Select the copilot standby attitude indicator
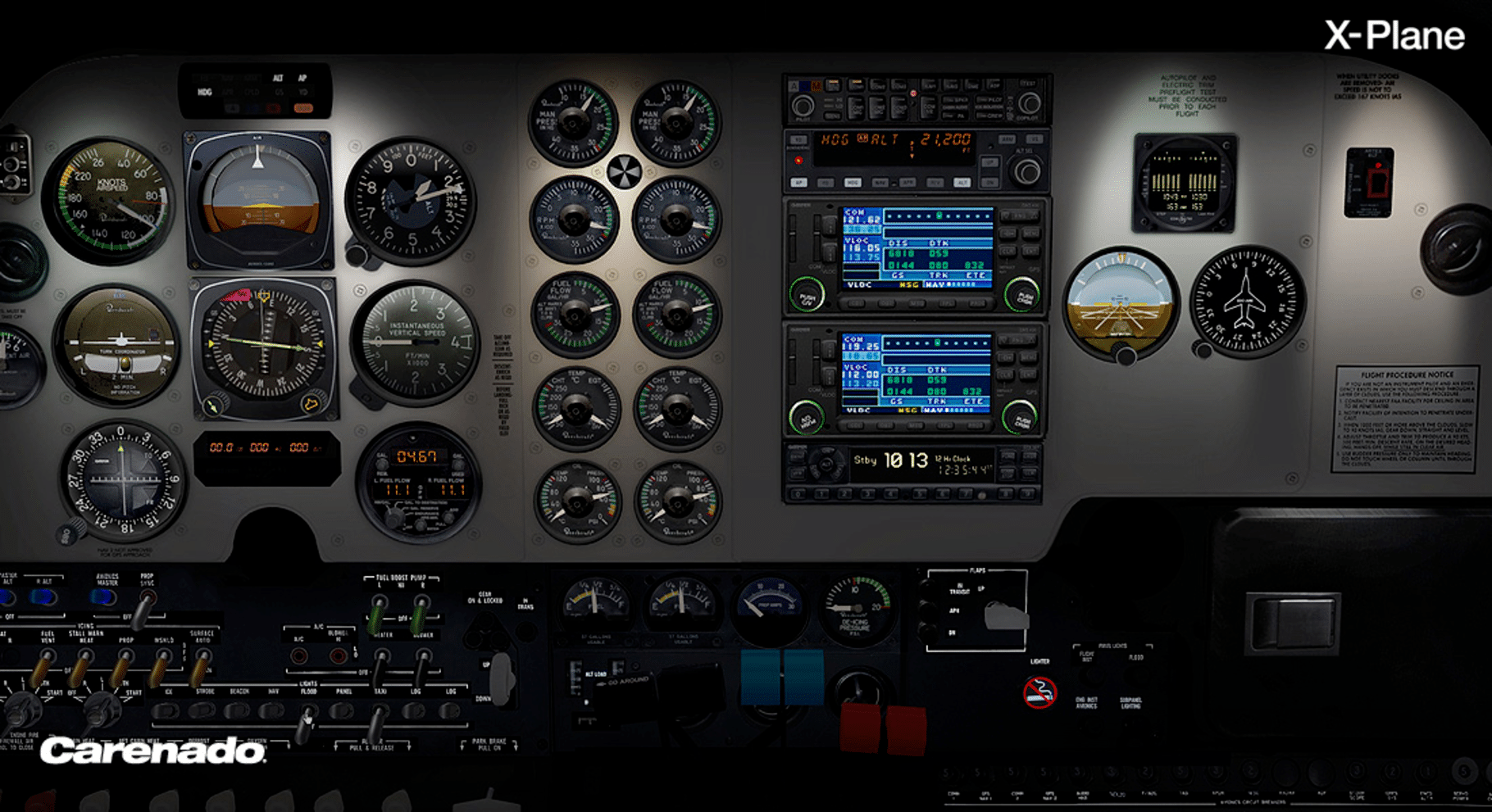This screenshot has height=812, width=1492. pos(1121,304)
